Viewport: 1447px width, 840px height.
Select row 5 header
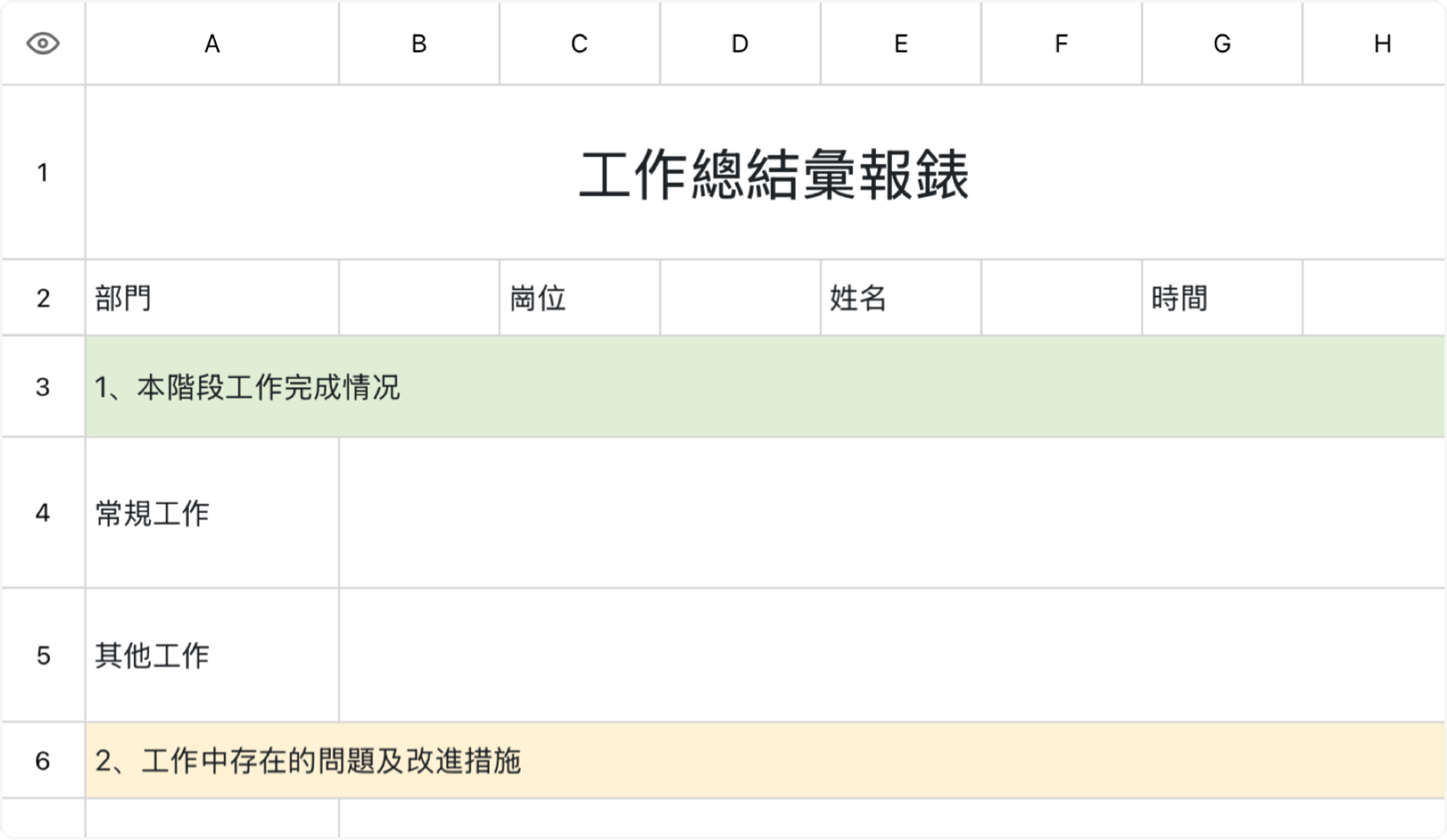[x=43, y=656]
